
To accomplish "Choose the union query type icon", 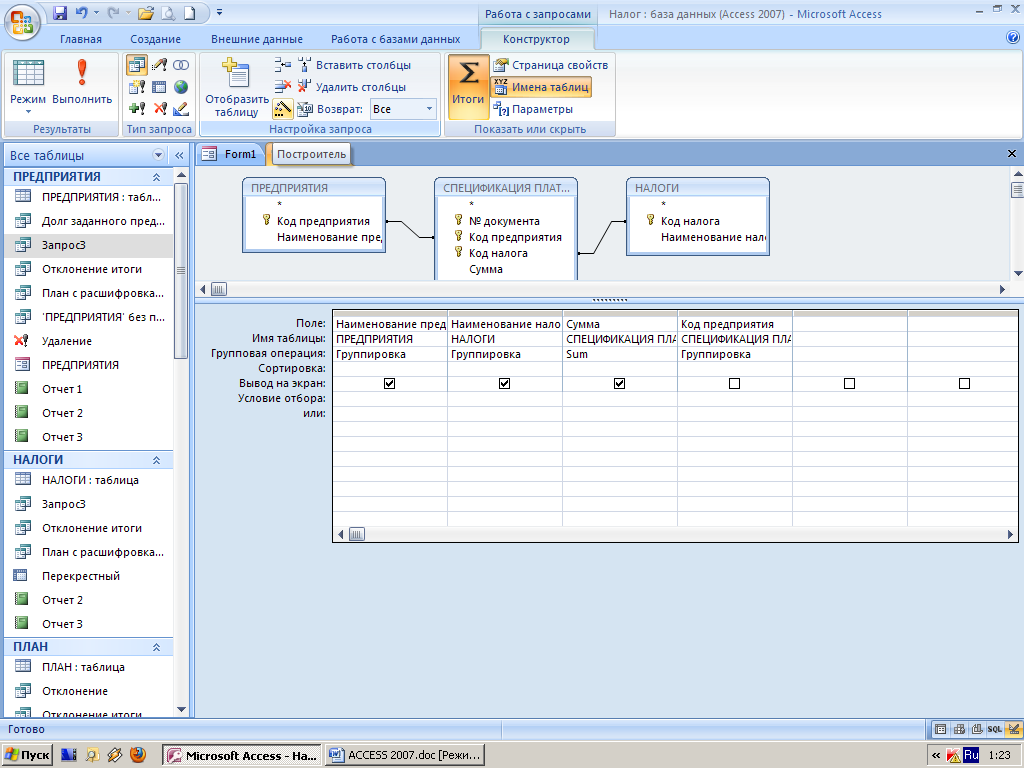I will point(181,65).
